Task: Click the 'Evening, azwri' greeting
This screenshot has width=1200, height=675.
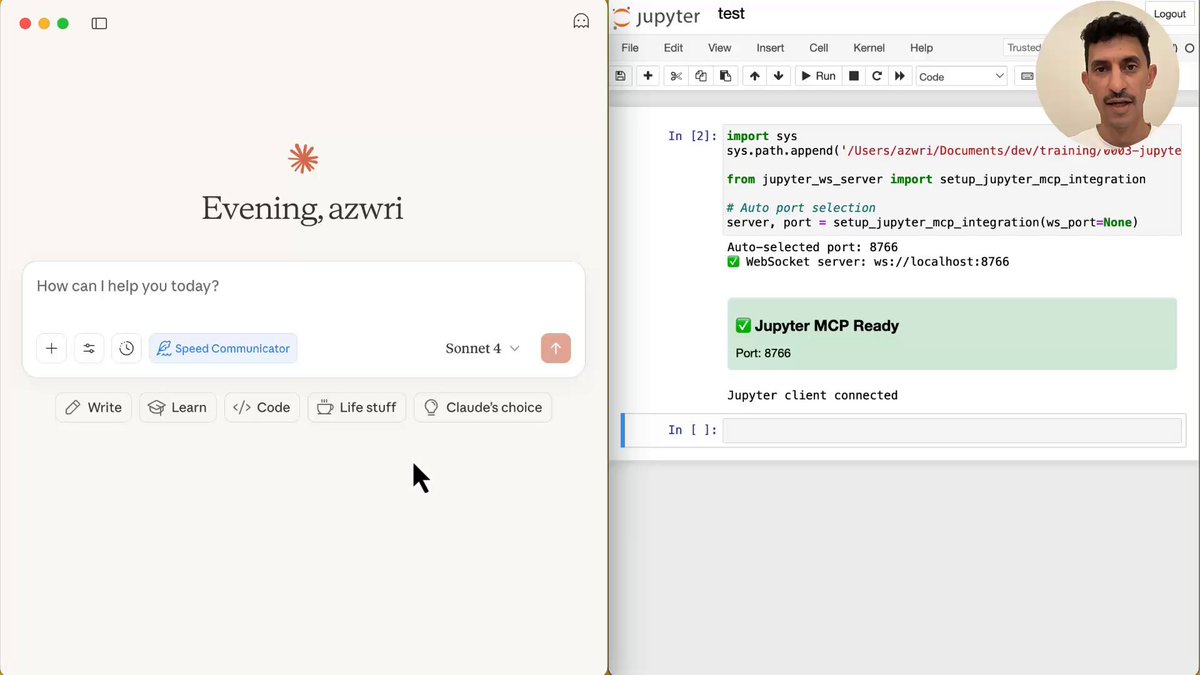Action: (x=303, y=208)
